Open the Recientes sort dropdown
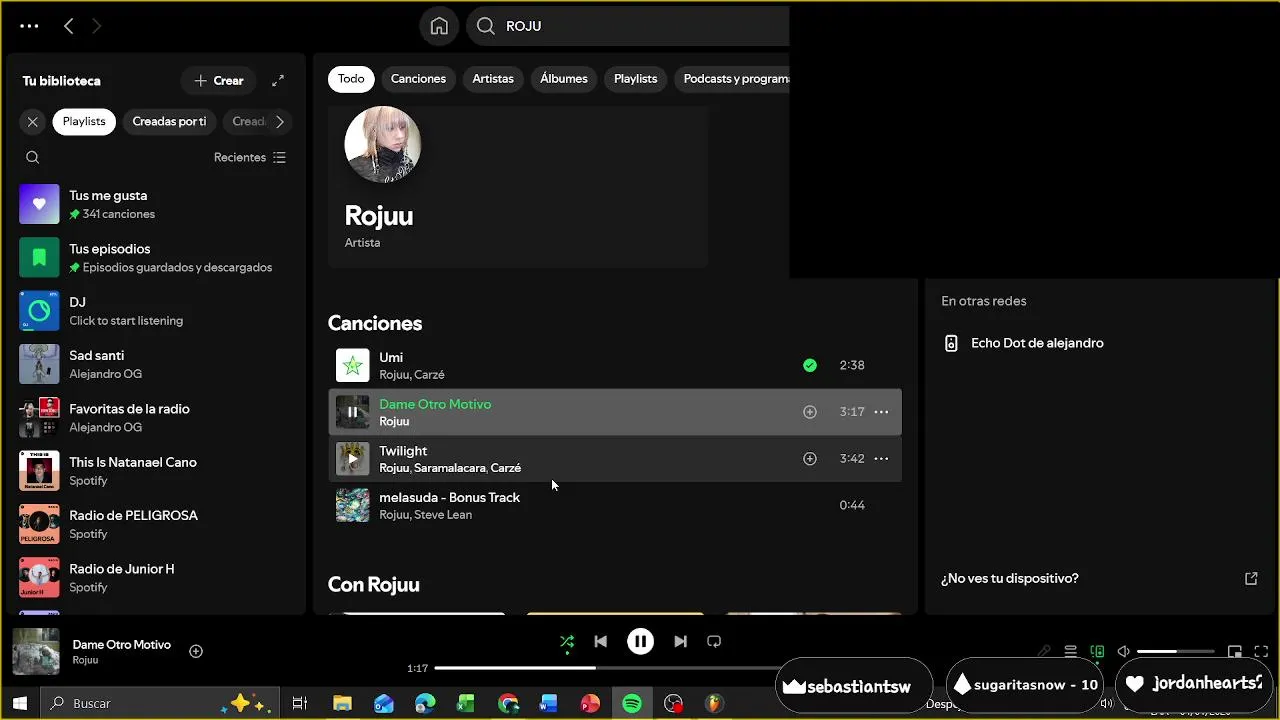The height and width of the screenshot is (720, 1280). pos(250,157)
